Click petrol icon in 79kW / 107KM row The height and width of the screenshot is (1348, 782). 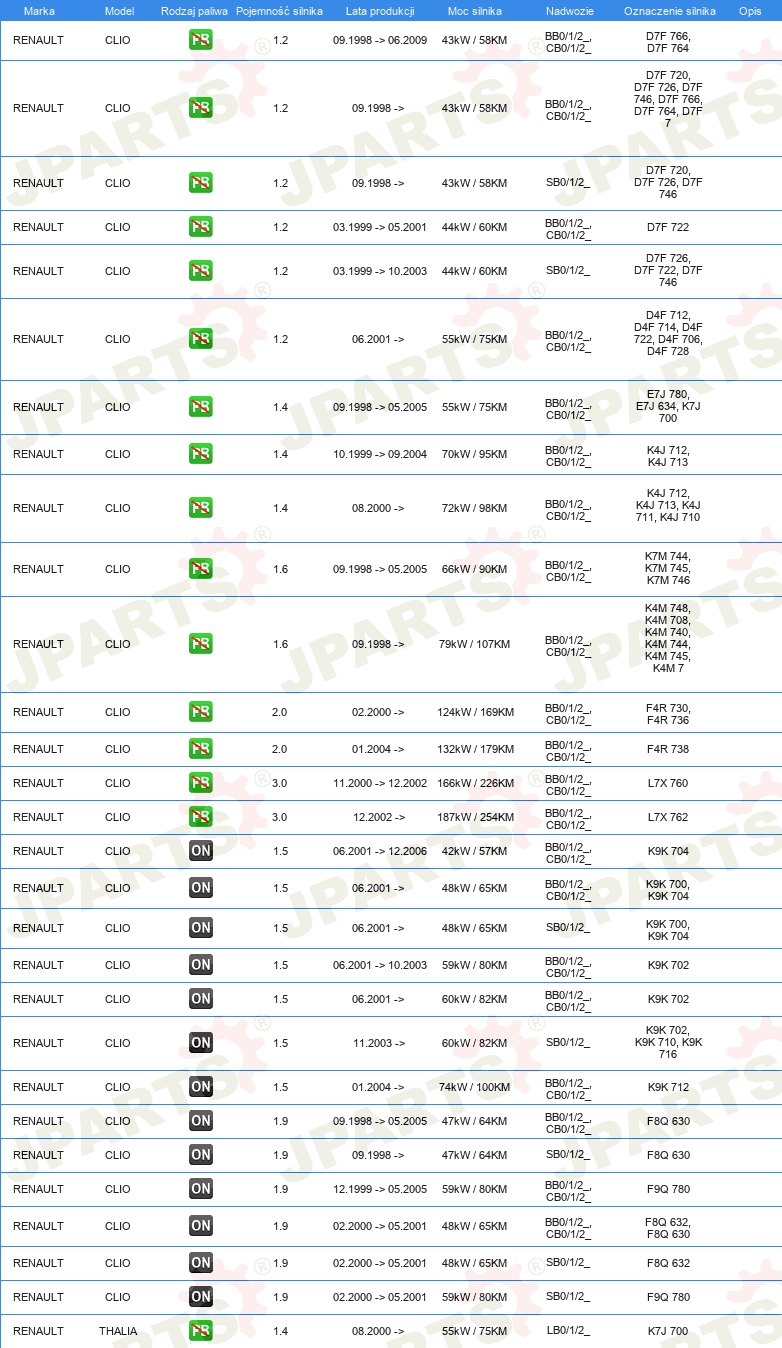click(x=201, y=644)
